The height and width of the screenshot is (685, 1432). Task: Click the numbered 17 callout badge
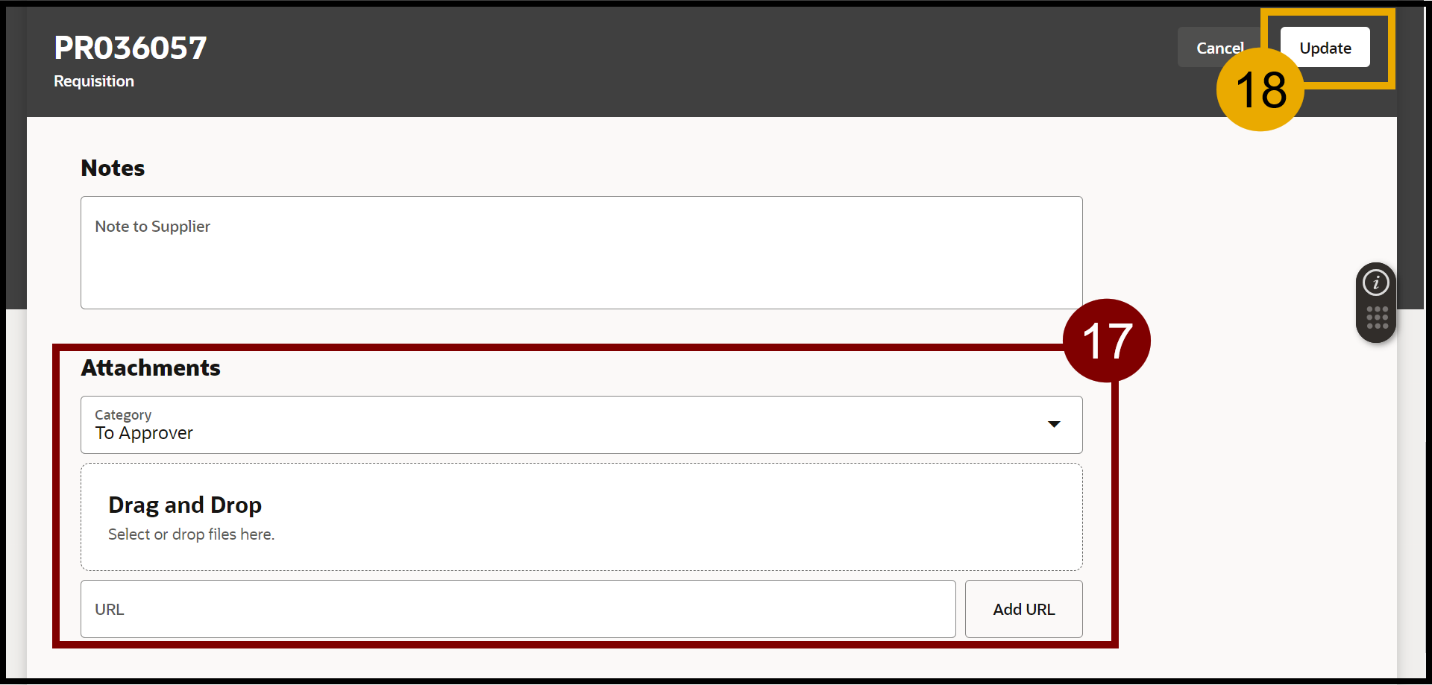click(1105, 340)
